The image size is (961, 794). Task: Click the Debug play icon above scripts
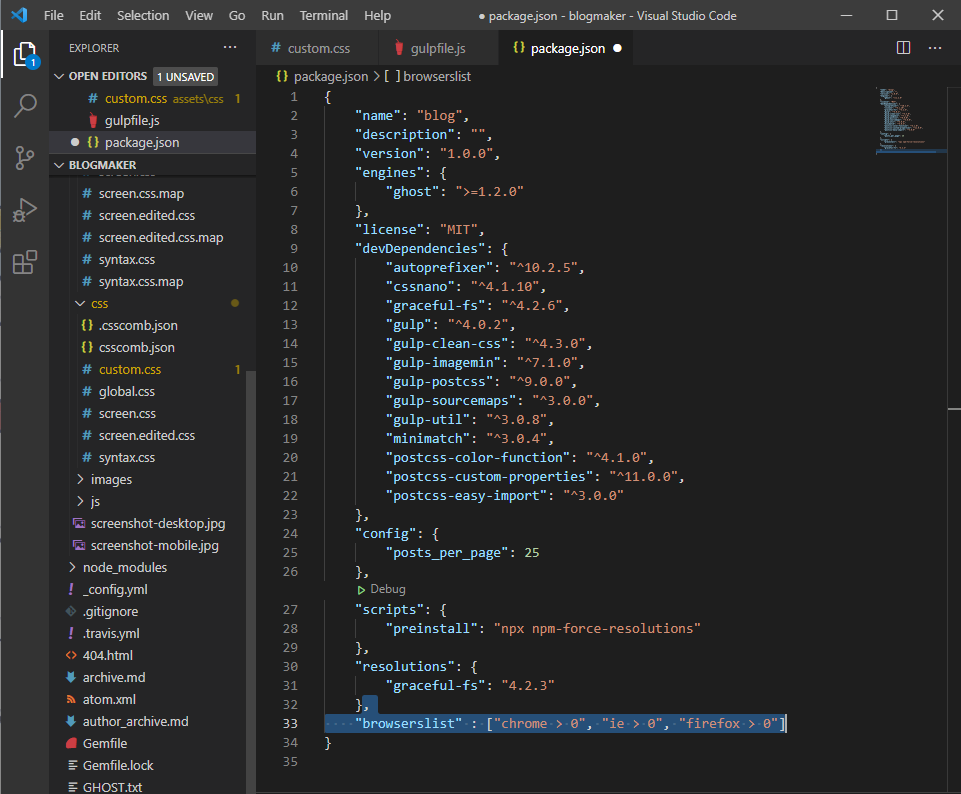click(x=362, y=589)
